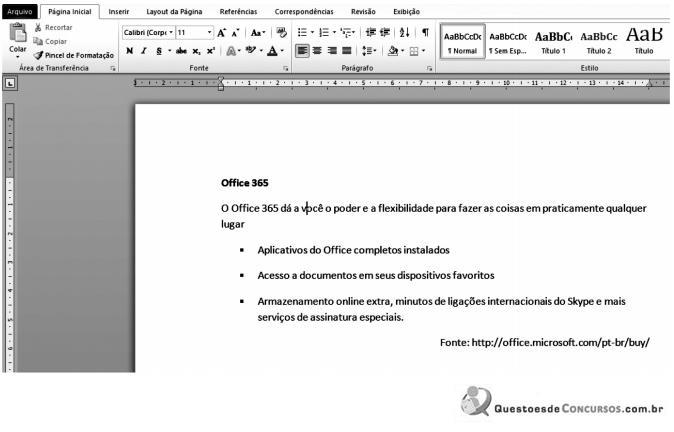The height and width of the screenshot is (432, 674).
Task: Switch to the Revisão tab
Action: point(363,12)
